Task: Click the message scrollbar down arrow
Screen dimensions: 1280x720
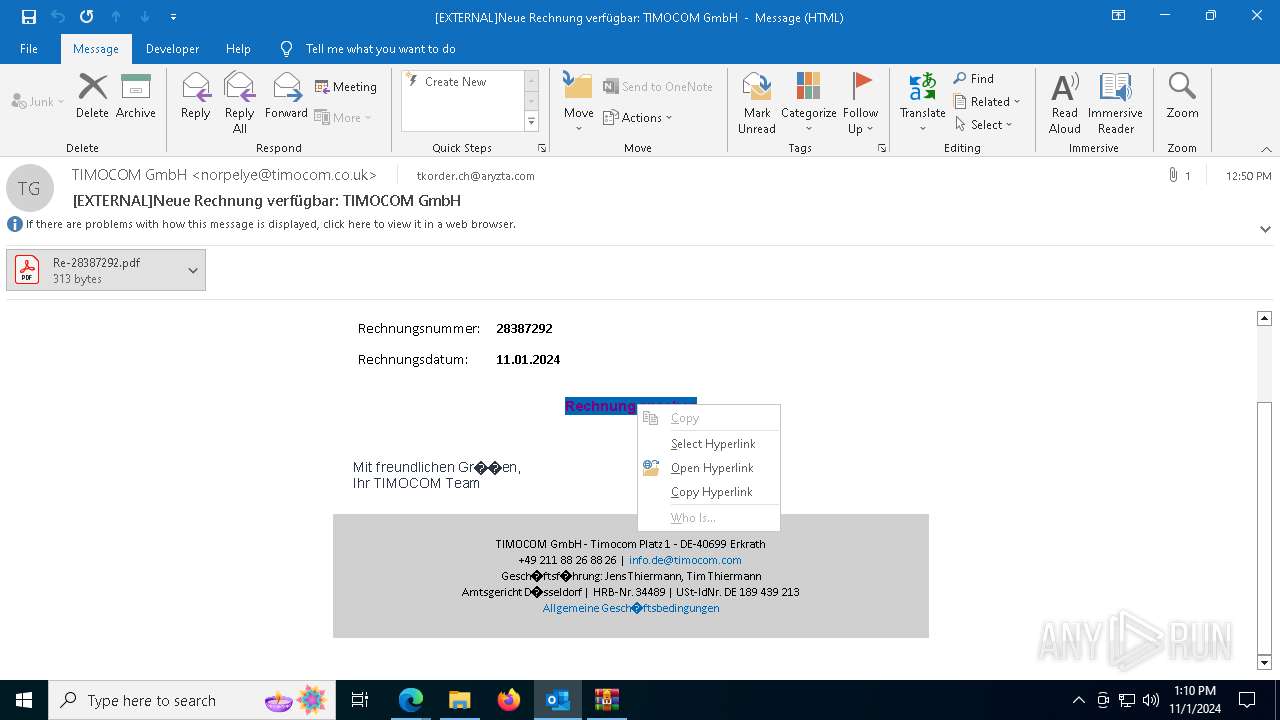Action: [x=1264, y=662]
